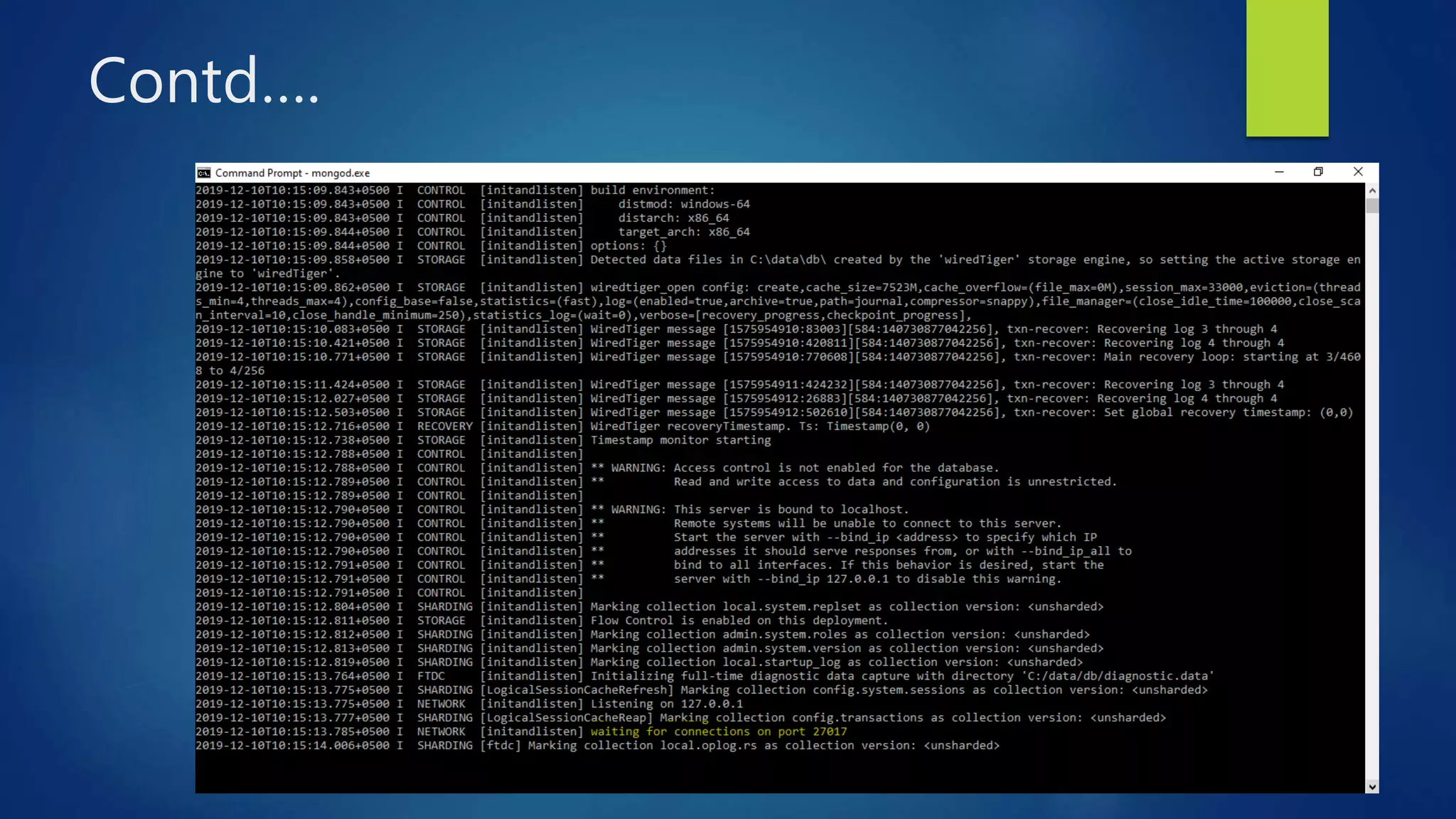Click yellow 'waiting for connections on port 27017' text
1456x819 pixels.
[x=718, y=732]
